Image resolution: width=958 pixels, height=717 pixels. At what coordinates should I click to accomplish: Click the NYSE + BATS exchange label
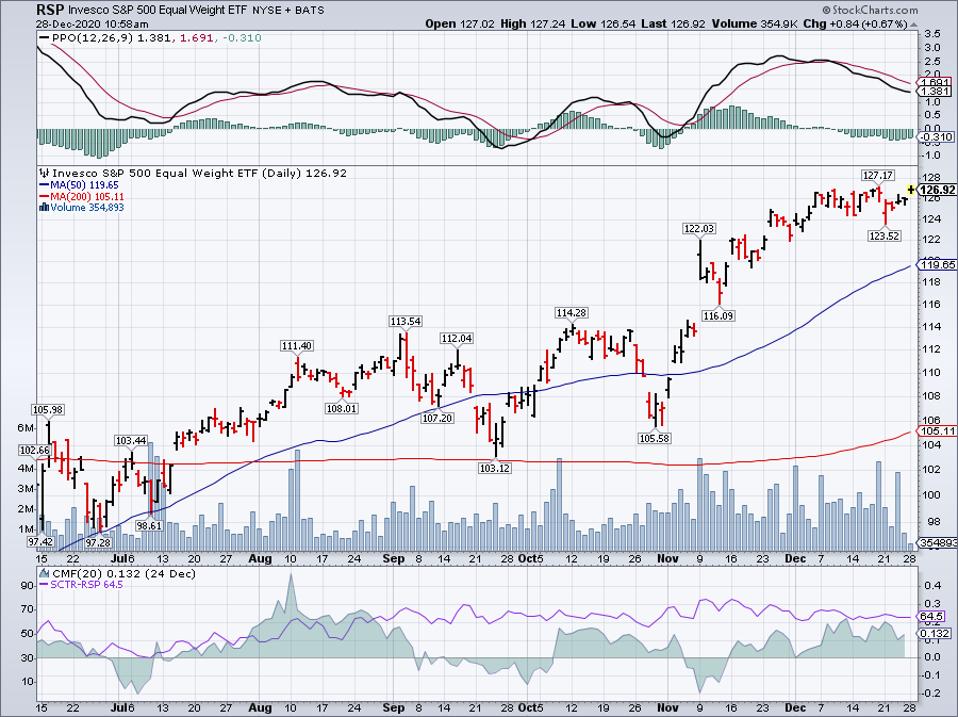point(290,10)
